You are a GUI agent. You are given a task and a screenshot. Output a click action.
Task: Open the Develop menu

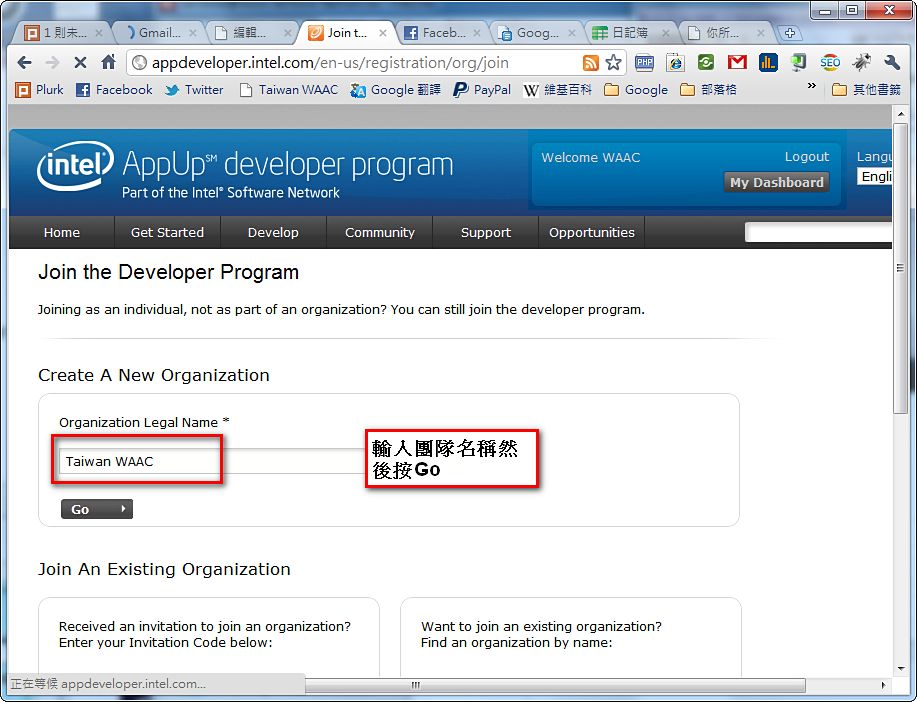point(273,233)
